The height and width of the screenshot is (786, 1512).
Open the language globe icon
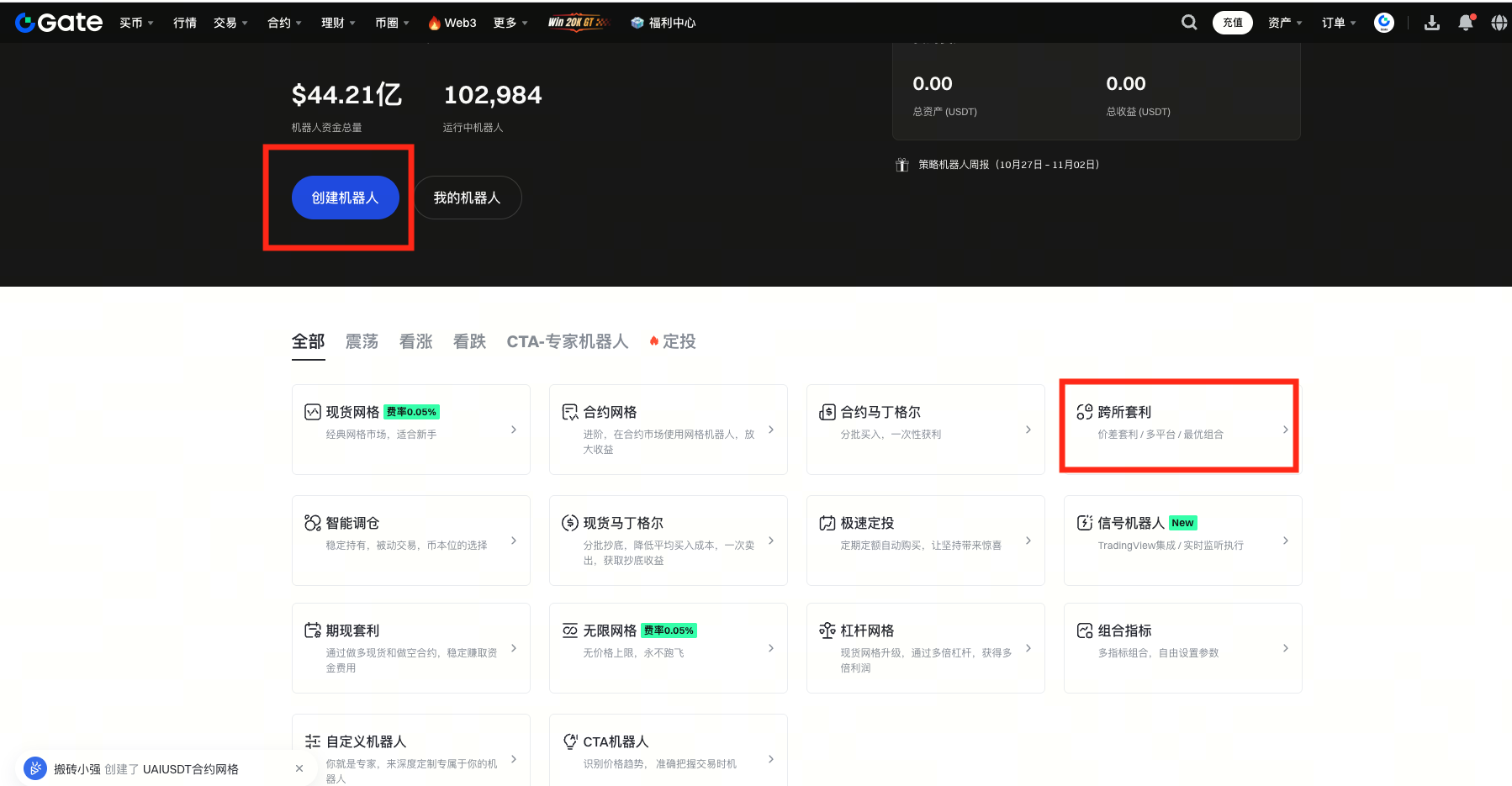click(1499, 23)
